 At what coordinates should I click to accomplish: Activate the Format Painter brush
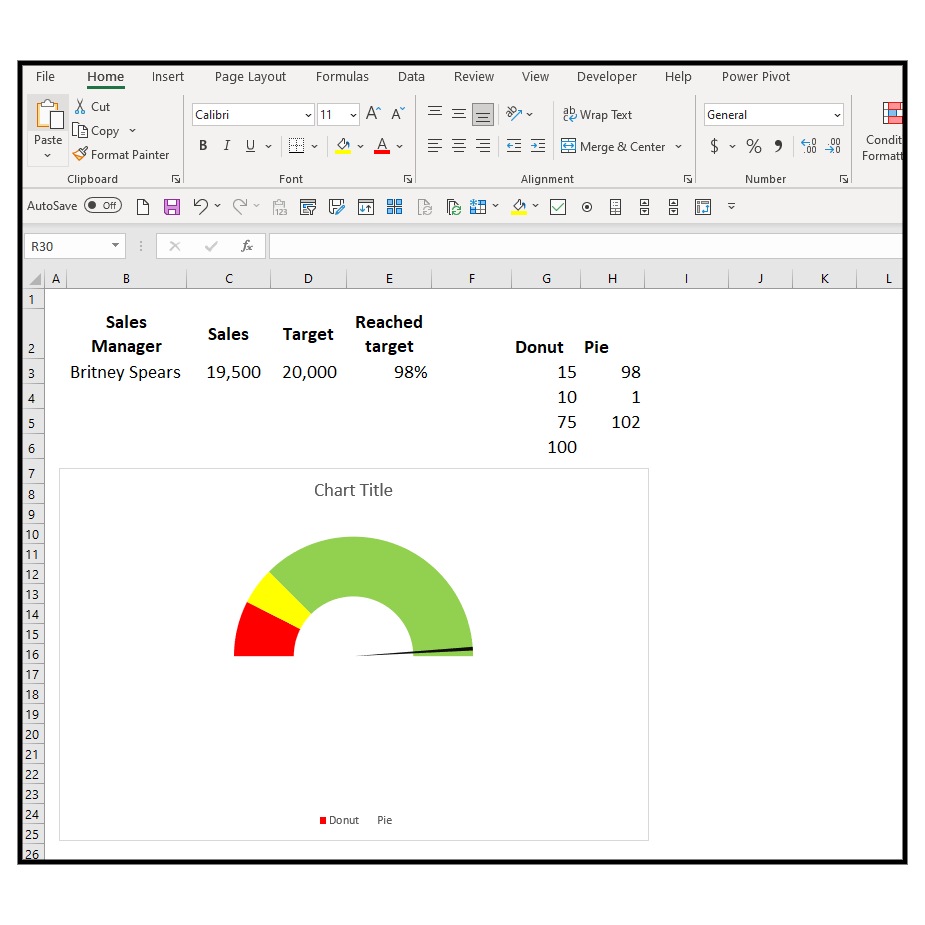point(121,155)
